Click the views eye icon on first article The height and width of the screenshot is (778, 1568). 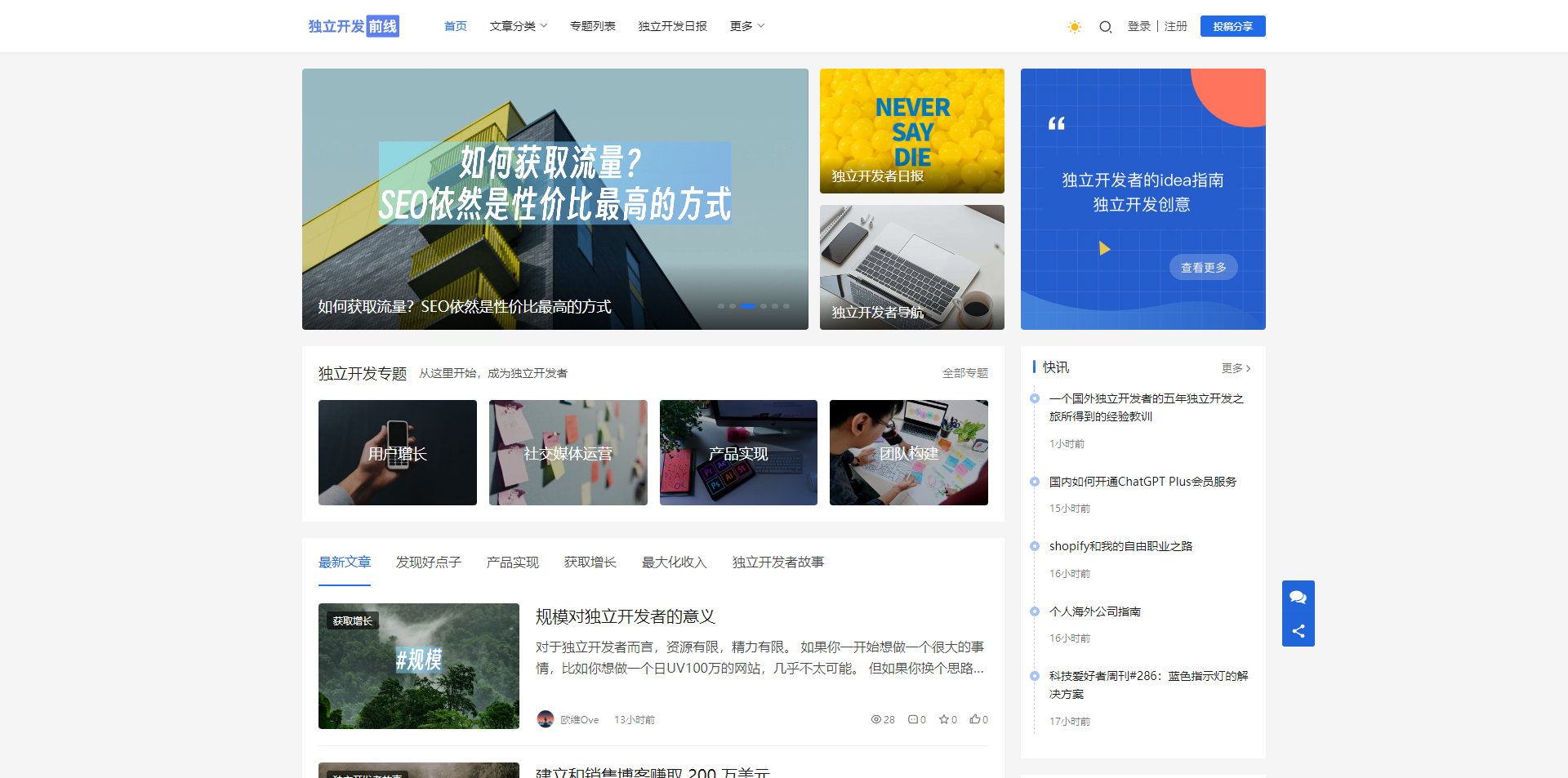pos(875,719)
